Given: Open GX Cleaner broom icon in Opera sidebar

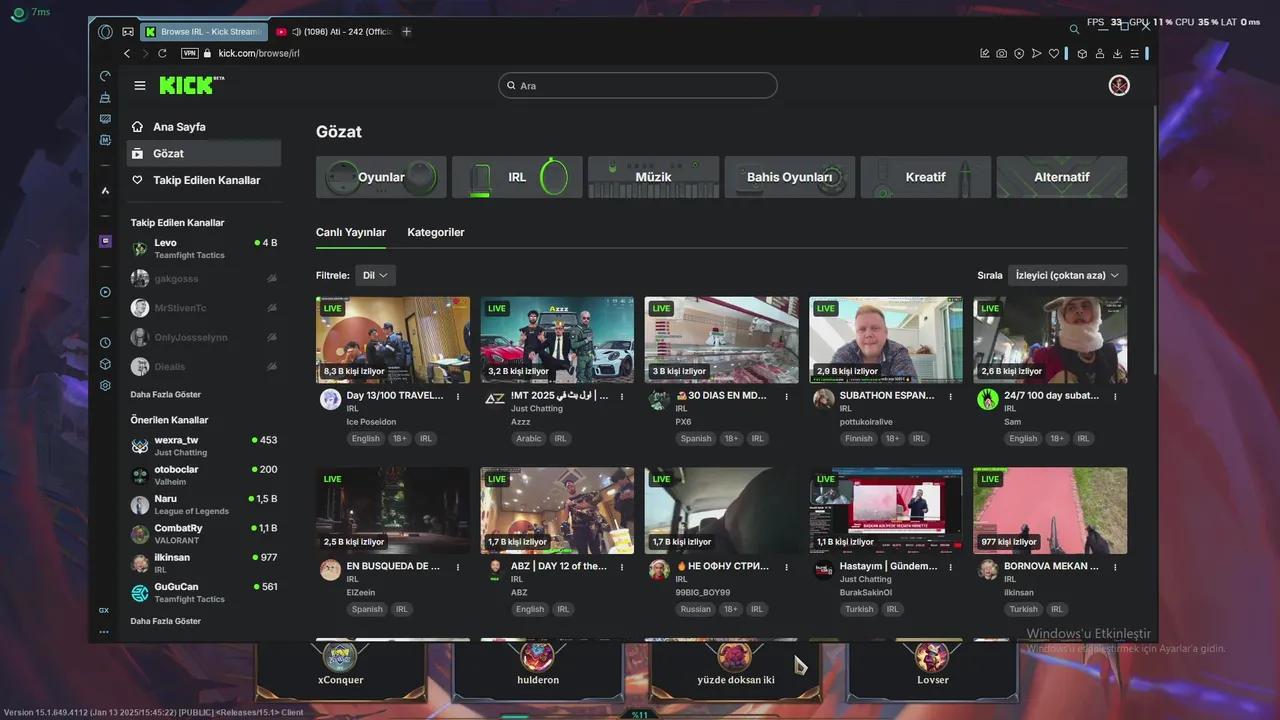Looking at the screenshot, I should pos(105,97).
